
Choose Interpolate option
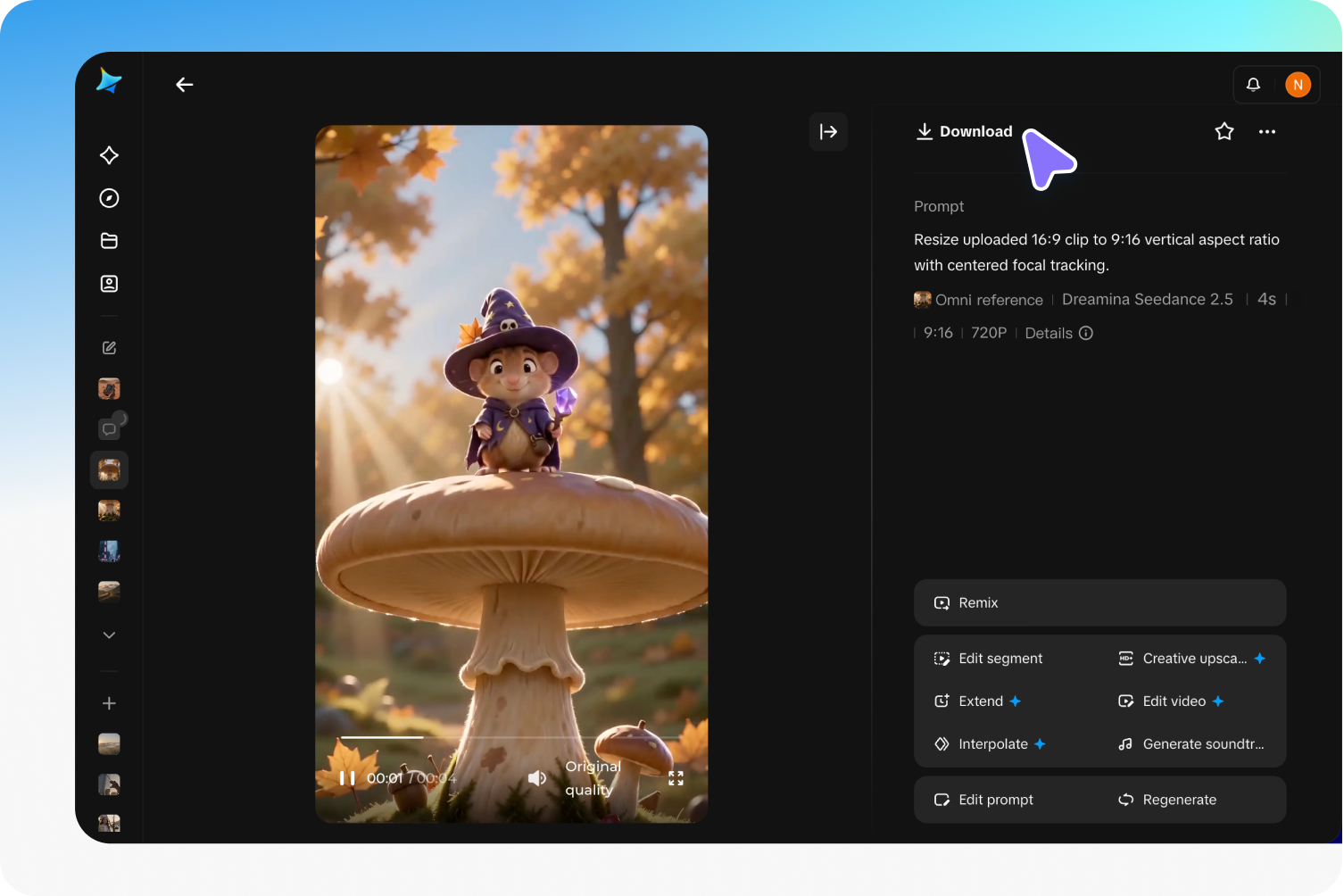click(x=990, y=744)
